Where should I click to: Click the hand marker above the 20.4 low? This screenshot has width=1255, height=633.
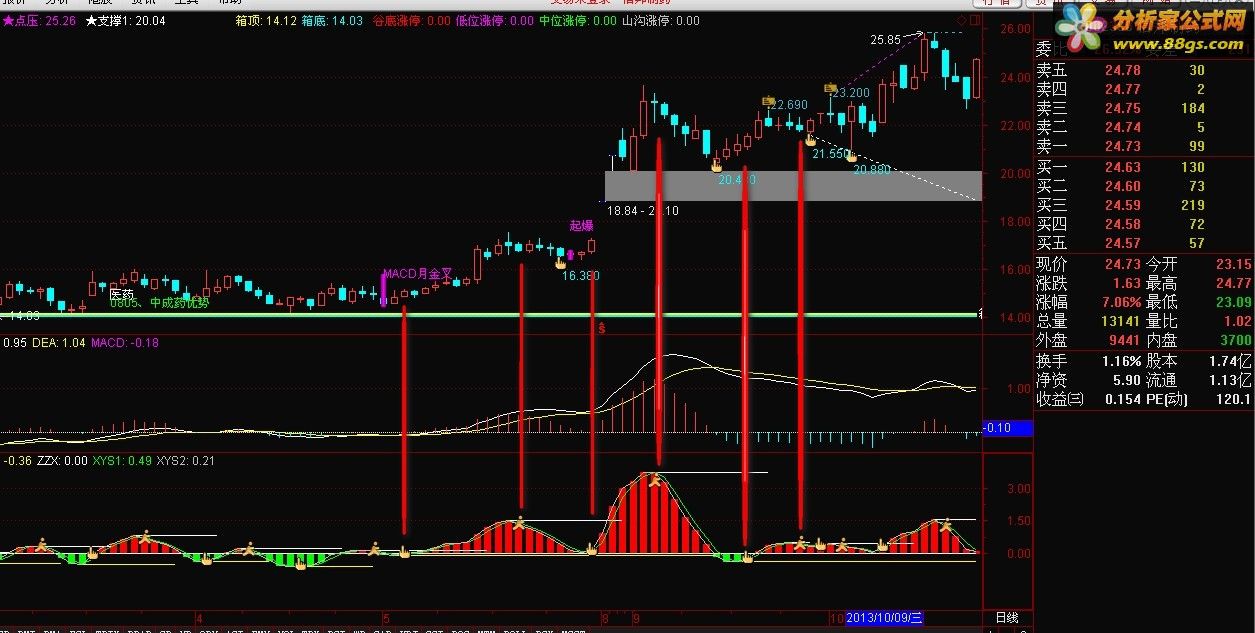tap(716, 166)
